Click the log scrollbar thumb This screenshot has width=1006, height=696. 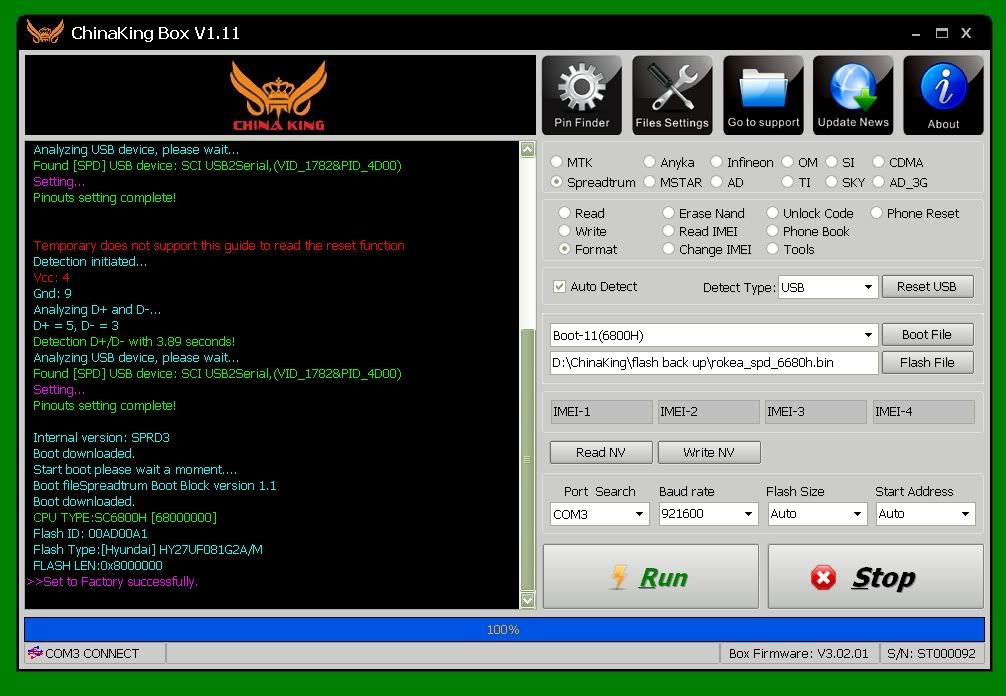(x=527, y=459)
